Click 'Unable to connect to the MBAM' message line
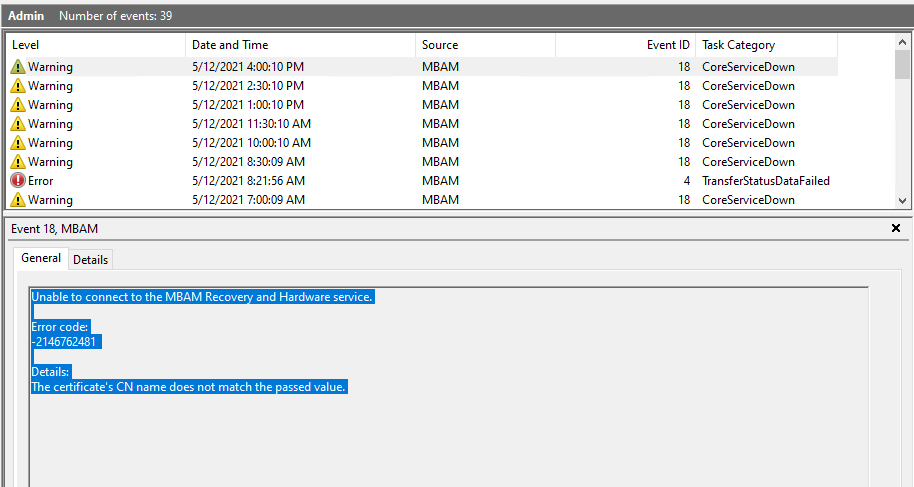914x487 pixels. tap(202, 297)
